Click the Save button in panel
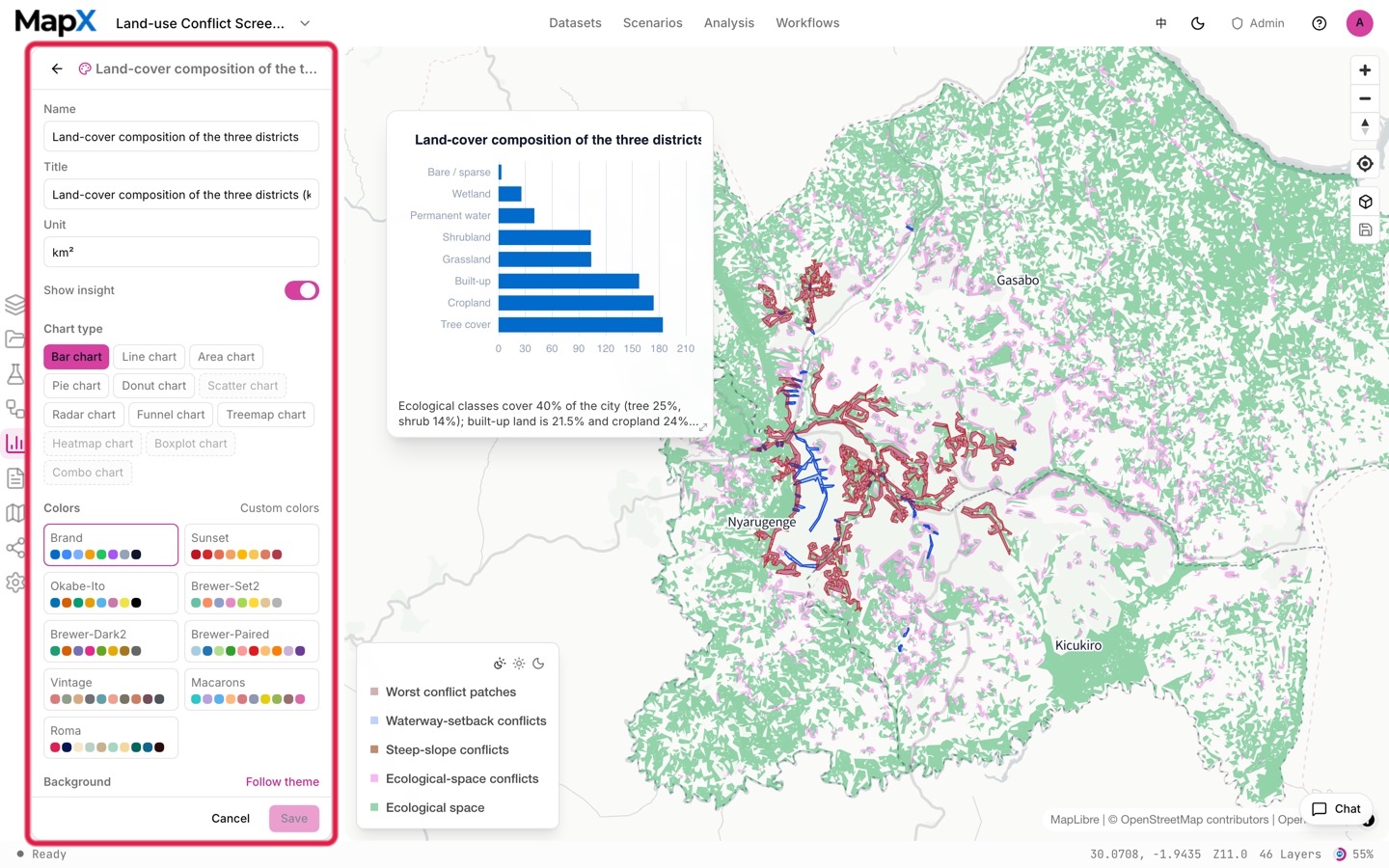This screenshot has height=868, width=1389. (294, 819)
